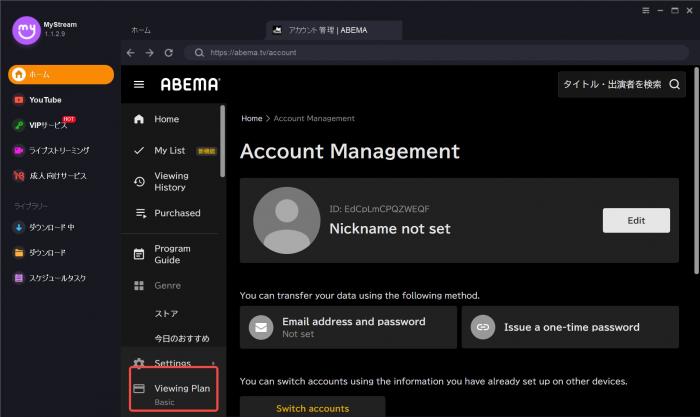The image size is (700, 417).
Task: Click the ID: EdCpLmCPQZWEQF text
Action: point(379,209)
